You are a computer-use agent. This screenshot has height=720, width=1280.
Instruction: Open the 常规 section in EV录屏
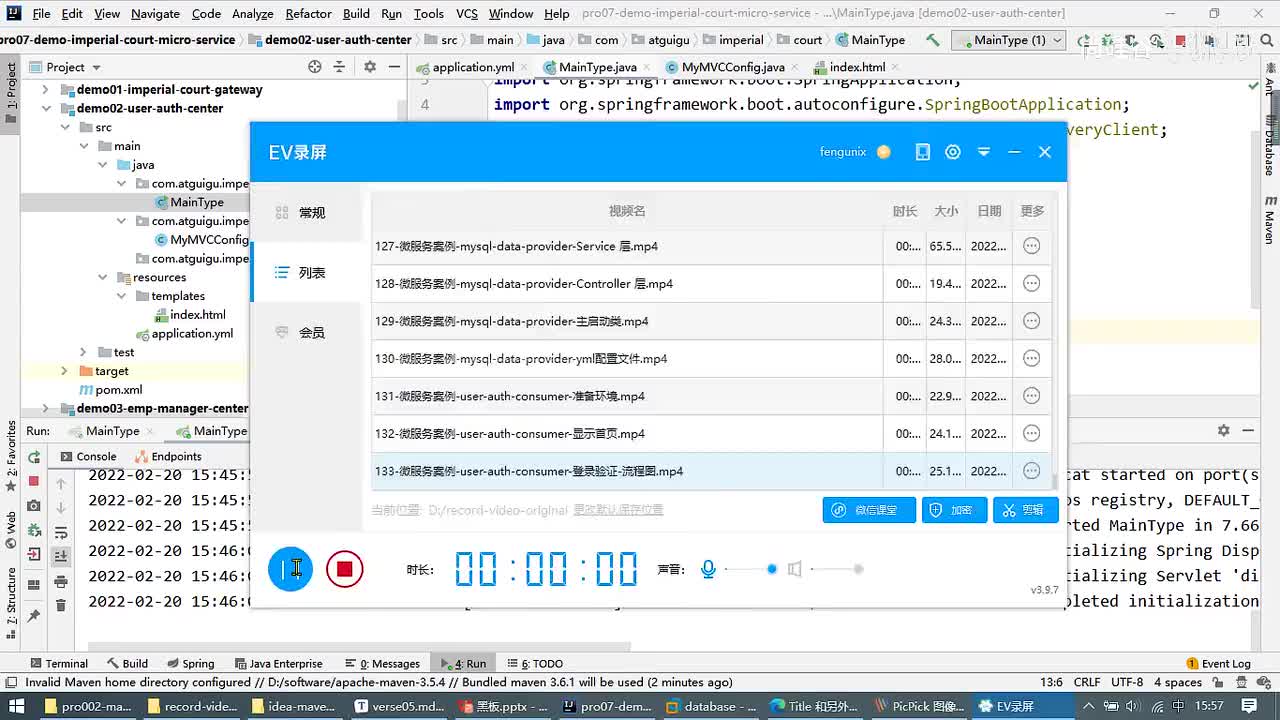[x=306, y=213]
